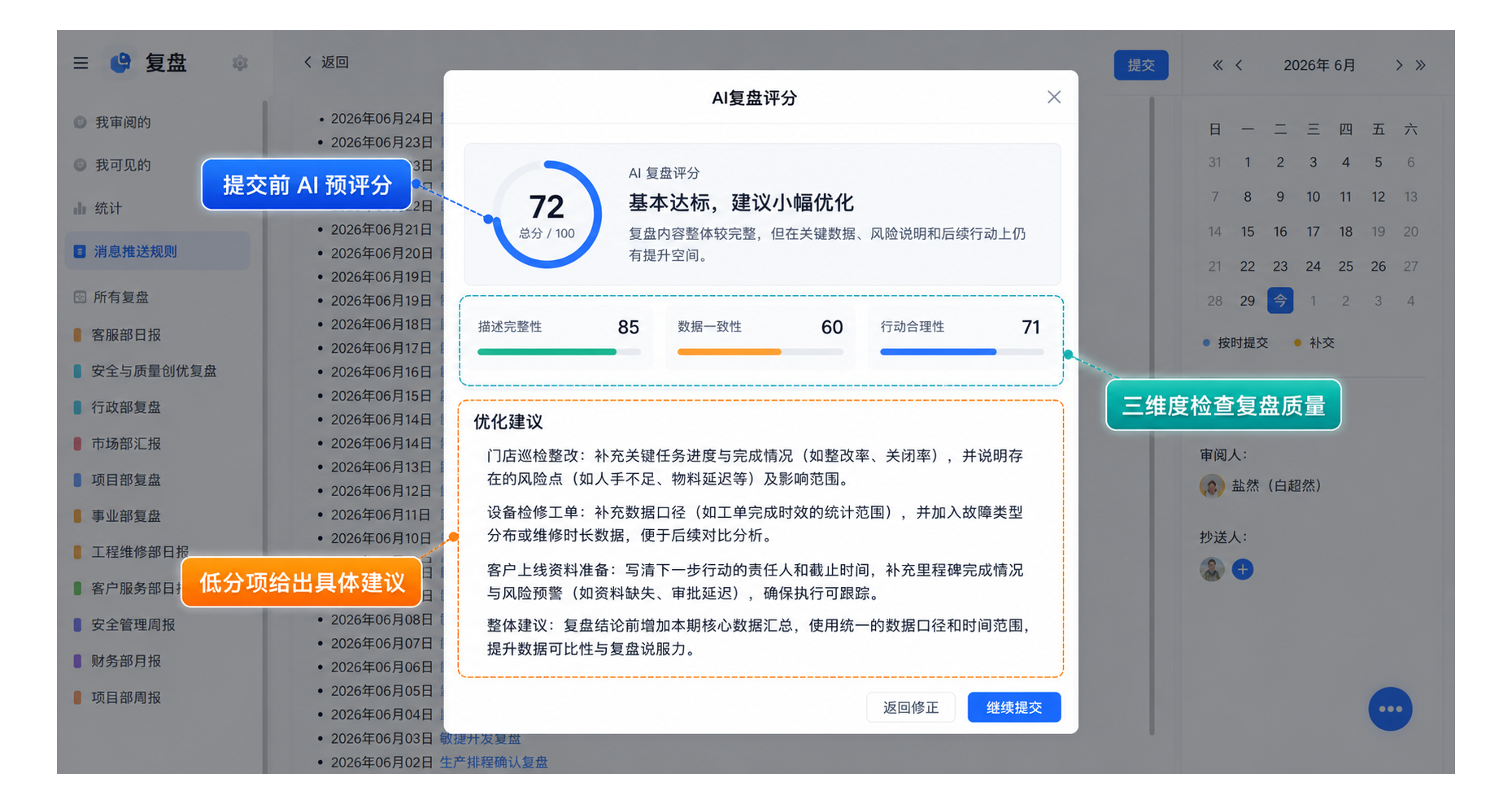Click the 72 total score ring
The image size is (1512, 804).
click(x=547, y=214)
